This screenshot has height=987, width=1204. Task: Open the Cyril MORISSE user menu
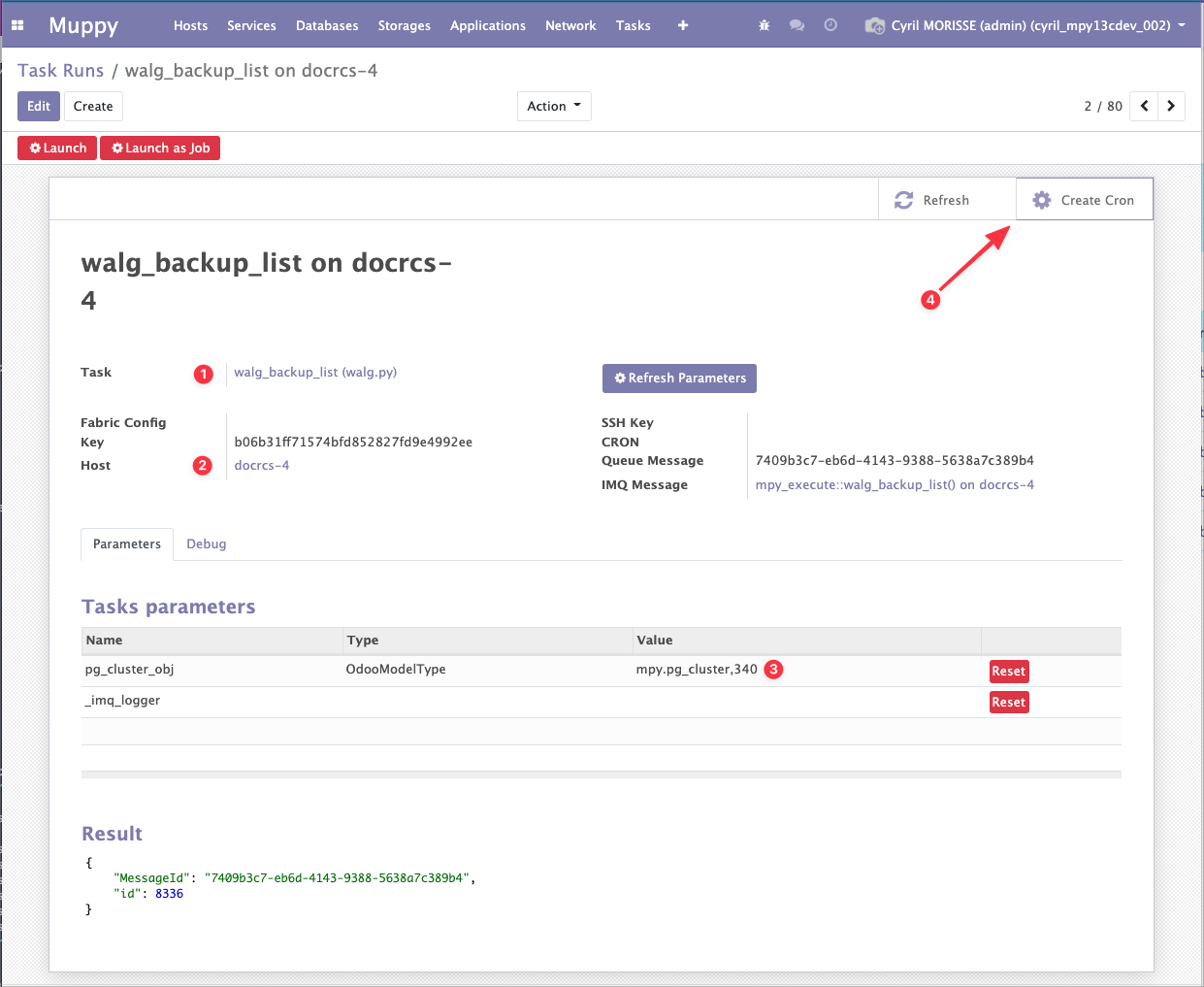click(x=1029, y=25)
